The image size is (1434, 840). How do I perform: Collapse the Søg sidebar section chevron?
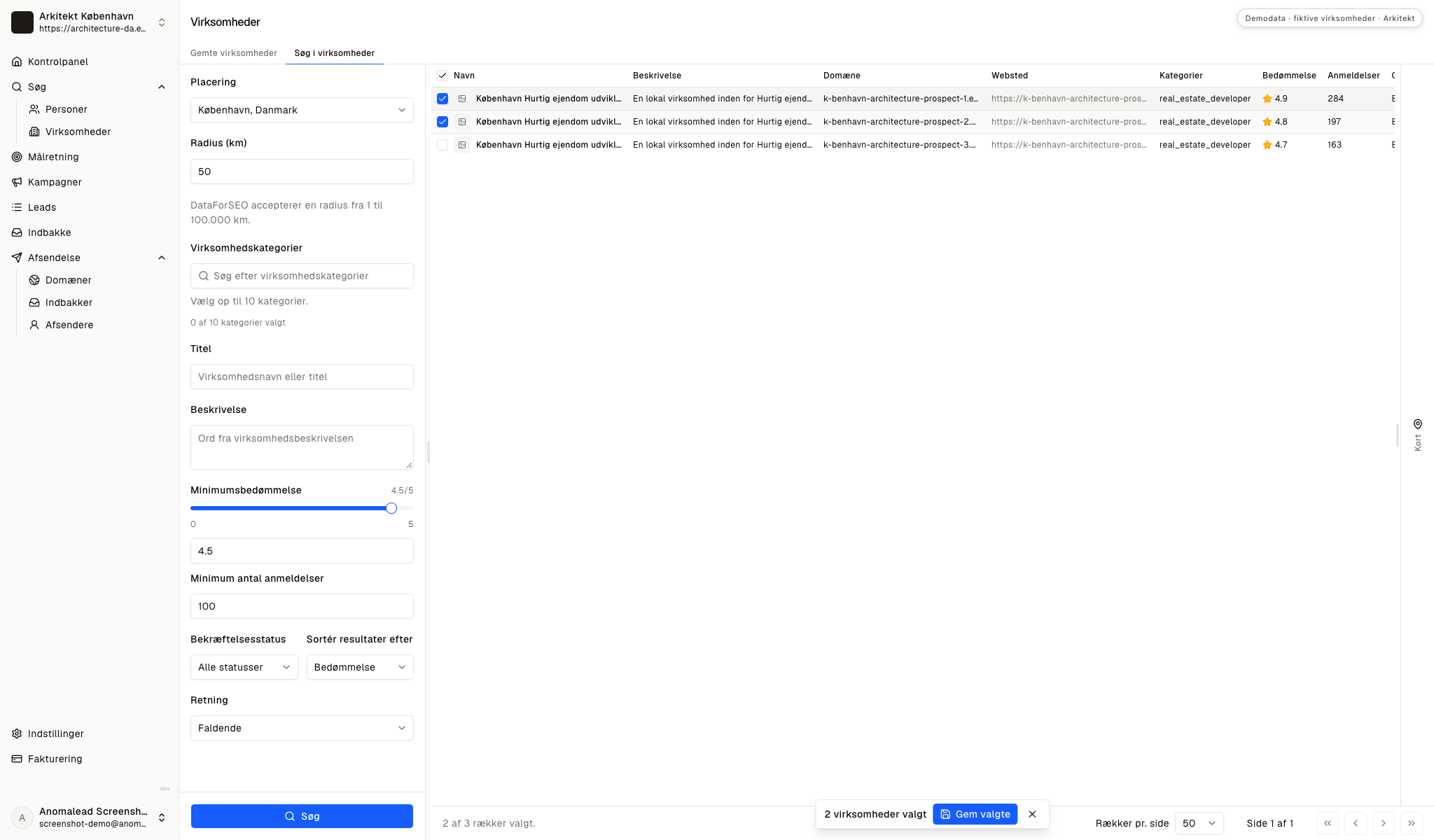tap(162, 87)
